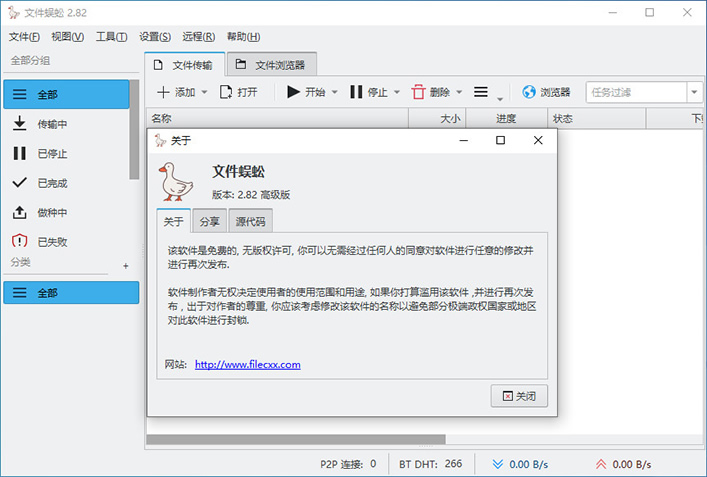Viewport: 707px width, 477px height.
Task: Open the hamburger list menu icon in toolbar
Action: pos(481,92)
